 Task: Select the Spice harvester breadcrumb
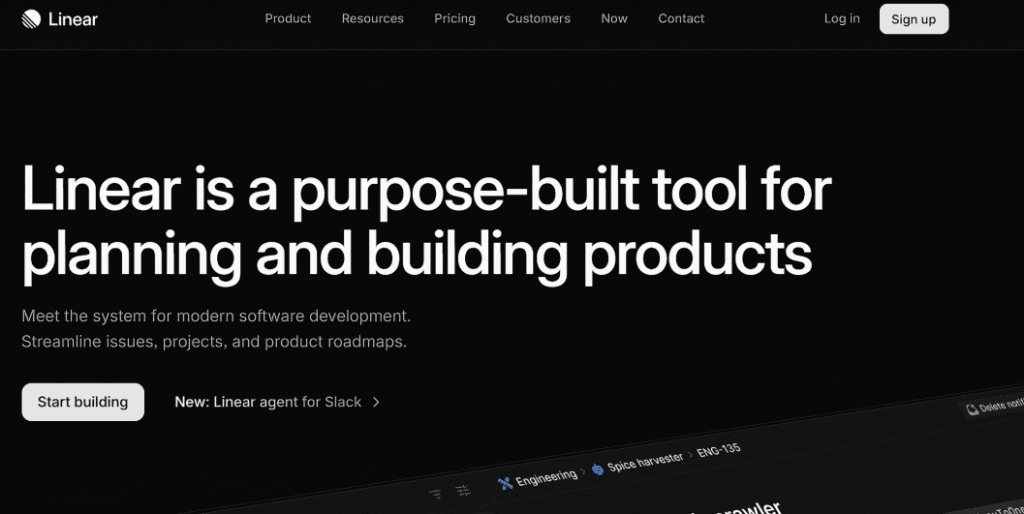(x=645, y=462)
